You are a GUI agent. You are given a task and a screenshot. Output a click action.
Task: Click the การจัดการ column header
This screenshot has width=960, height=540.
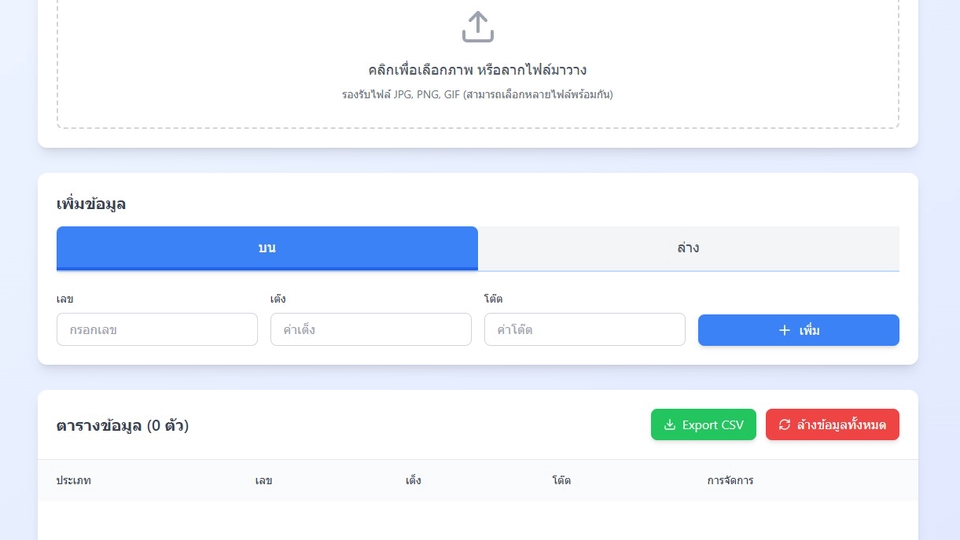(x=730, y=481)
